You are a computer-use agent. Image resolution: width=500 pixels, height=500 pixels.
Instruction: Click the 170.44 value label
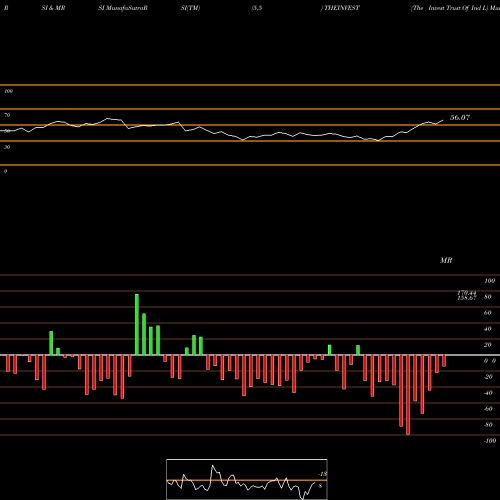tap(467, 293)
